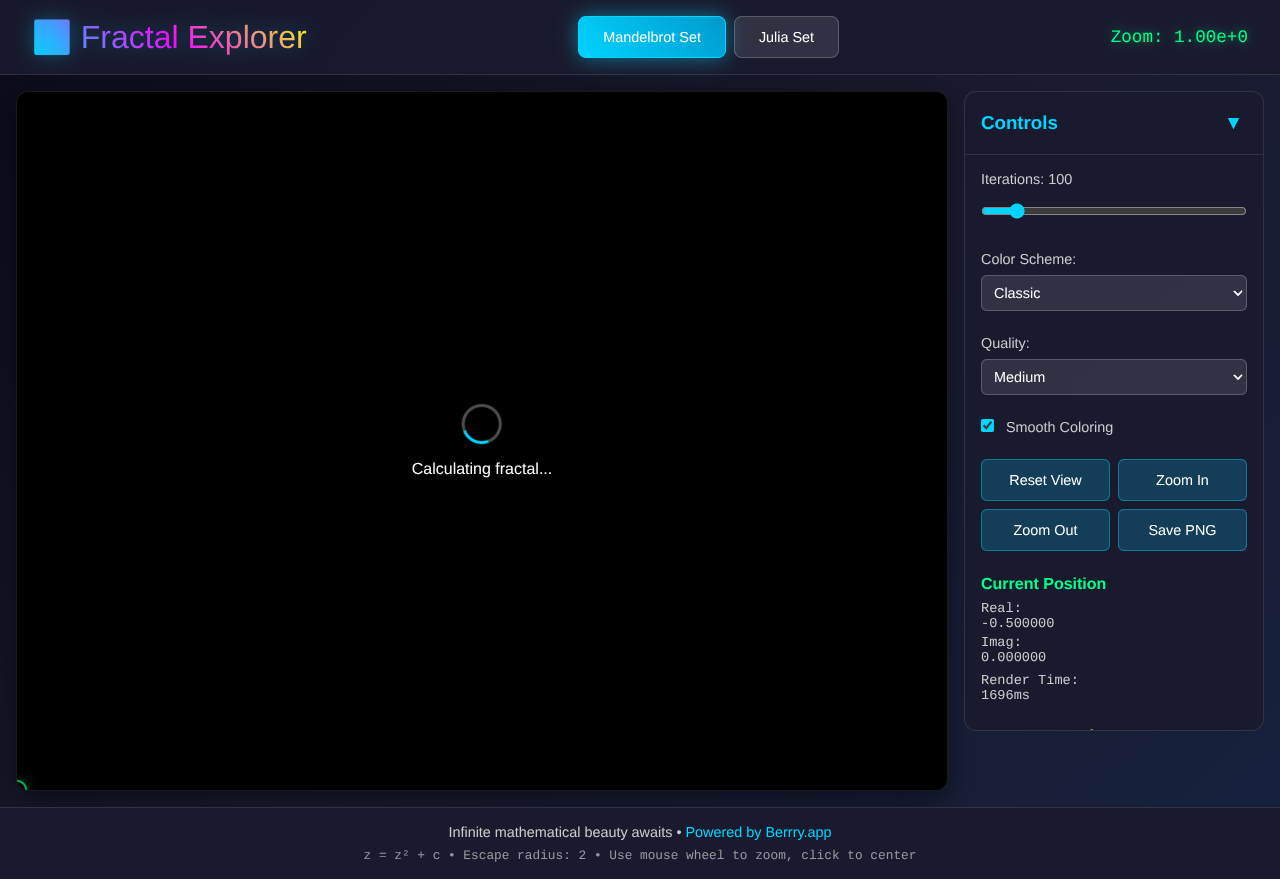Switch to the Julia Set tab

(x=786, y=36)
